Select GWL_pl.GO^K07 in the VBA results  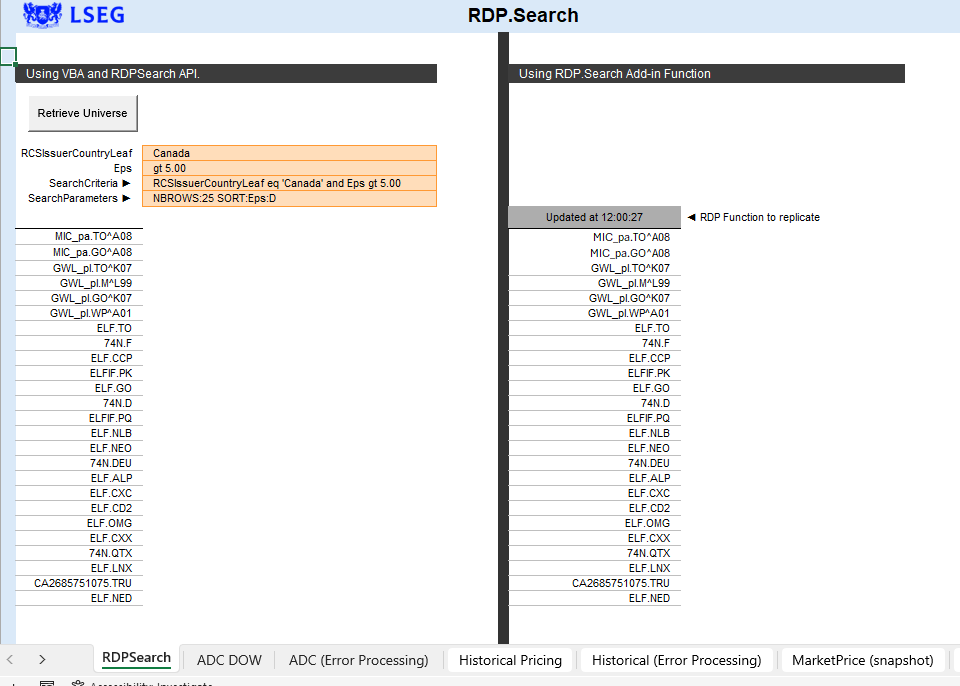79,298
